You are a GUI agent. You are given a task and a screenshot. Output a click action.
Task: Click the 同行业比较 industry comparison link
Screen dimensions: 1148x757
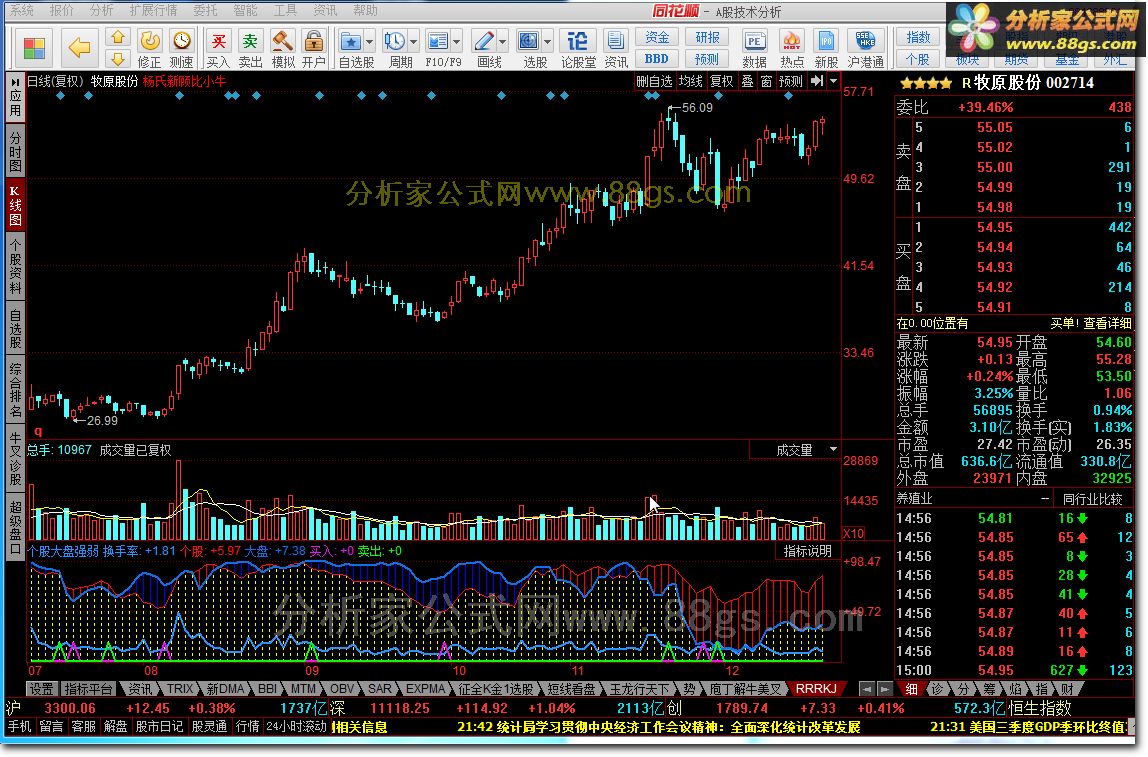coord(1092,499)
